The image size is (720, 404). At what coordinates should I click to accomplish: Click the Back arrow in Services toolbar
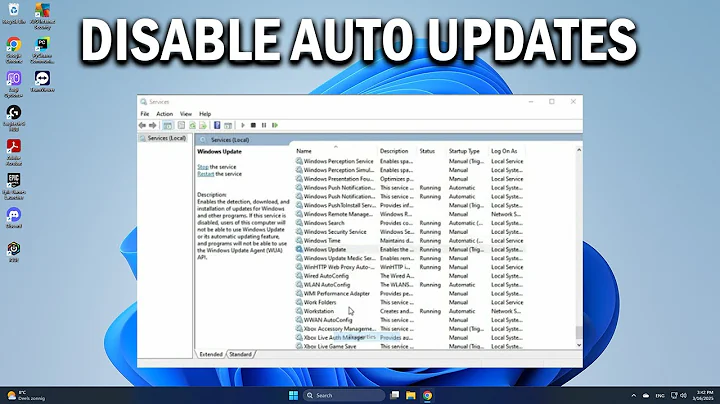(142, 125)
